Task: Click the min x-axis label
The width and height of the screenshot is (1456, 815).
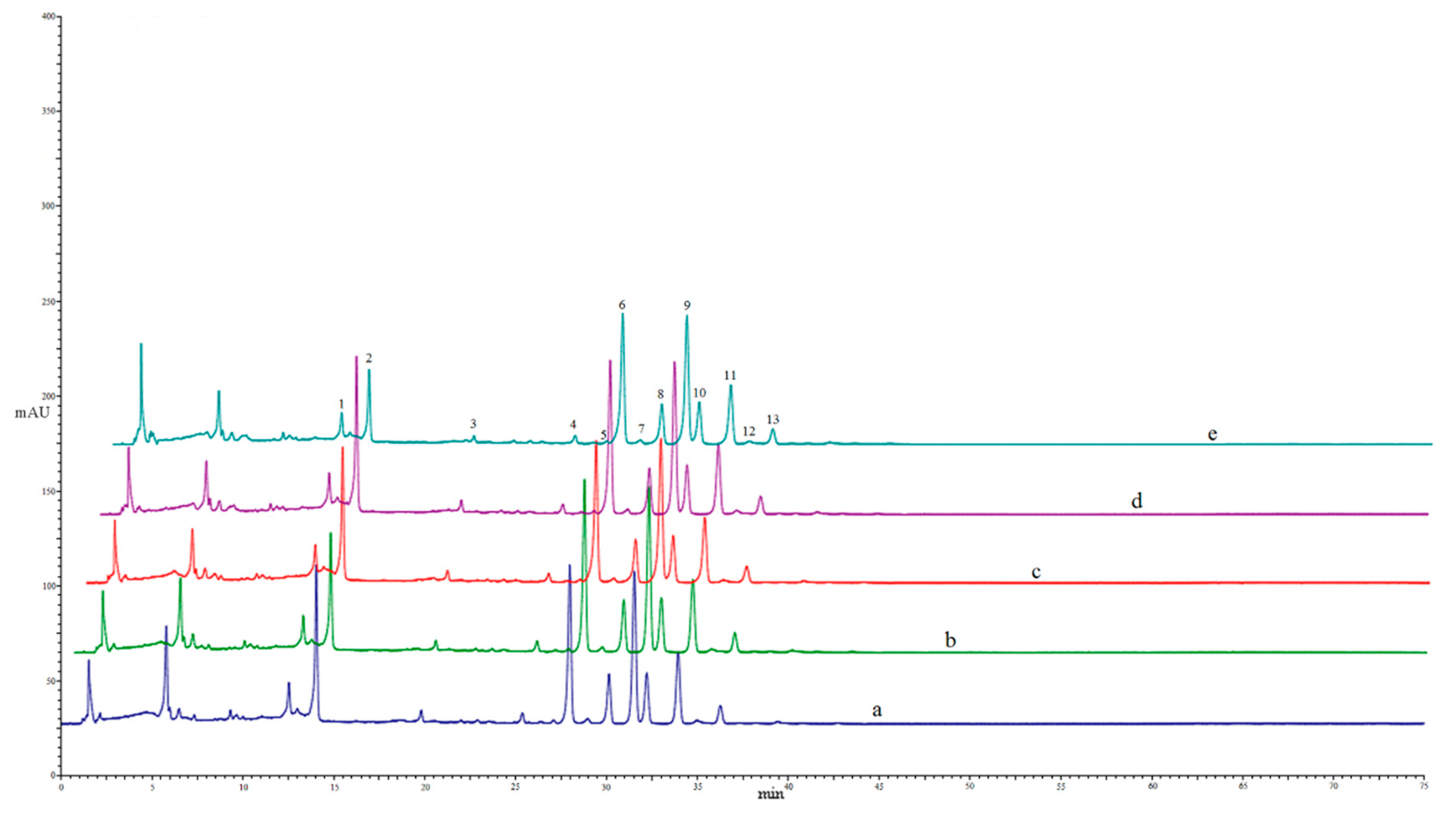Action: pos(771,795)
